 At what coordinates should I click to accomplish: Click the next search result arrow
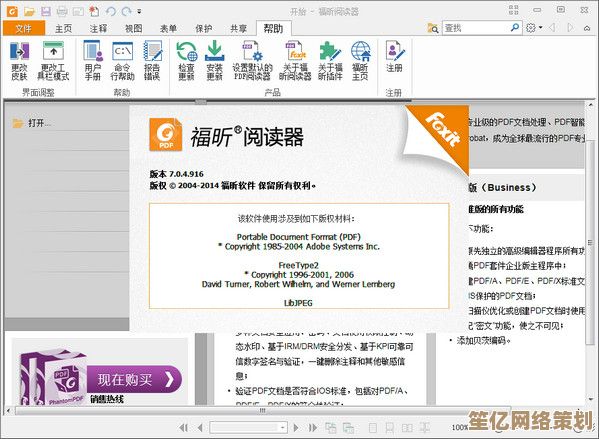point(570,28)
